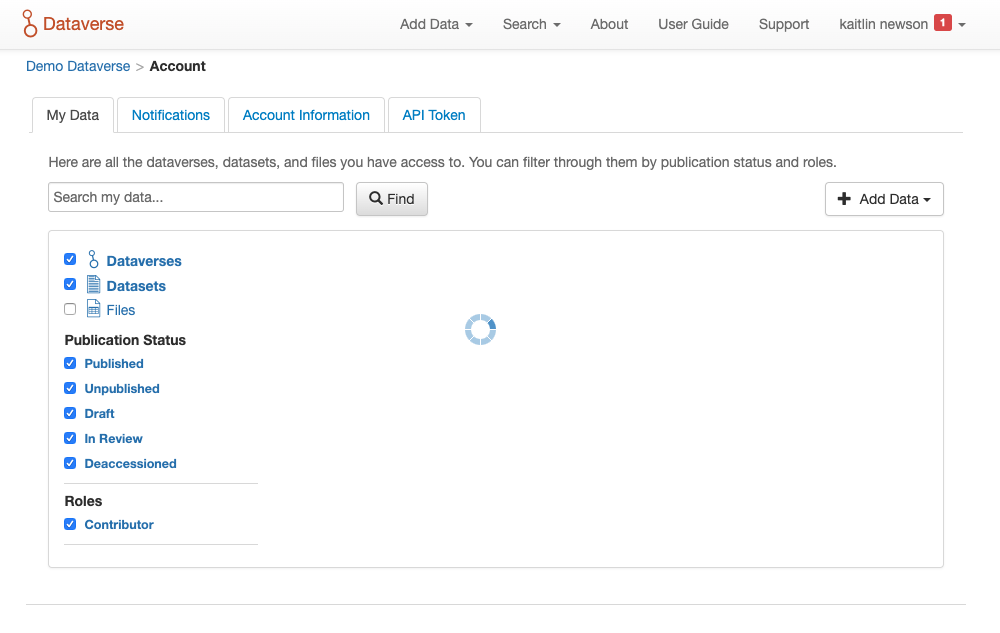Viewport: 1000px width, 633px height.
Task: Open the Search navbar dropdown
Action: (531, 24)
